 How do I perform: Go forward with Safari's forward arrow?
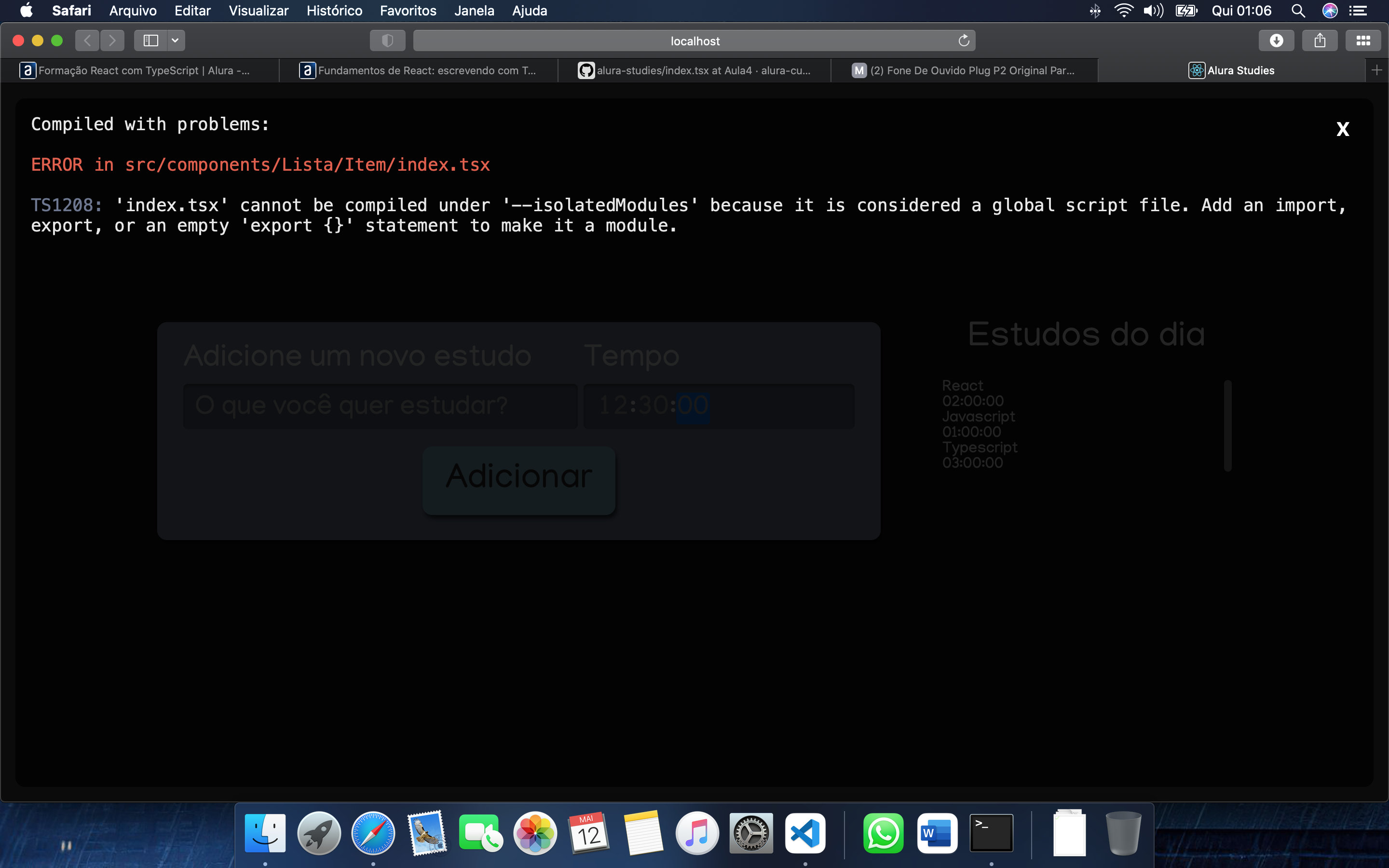click(112, 40)
